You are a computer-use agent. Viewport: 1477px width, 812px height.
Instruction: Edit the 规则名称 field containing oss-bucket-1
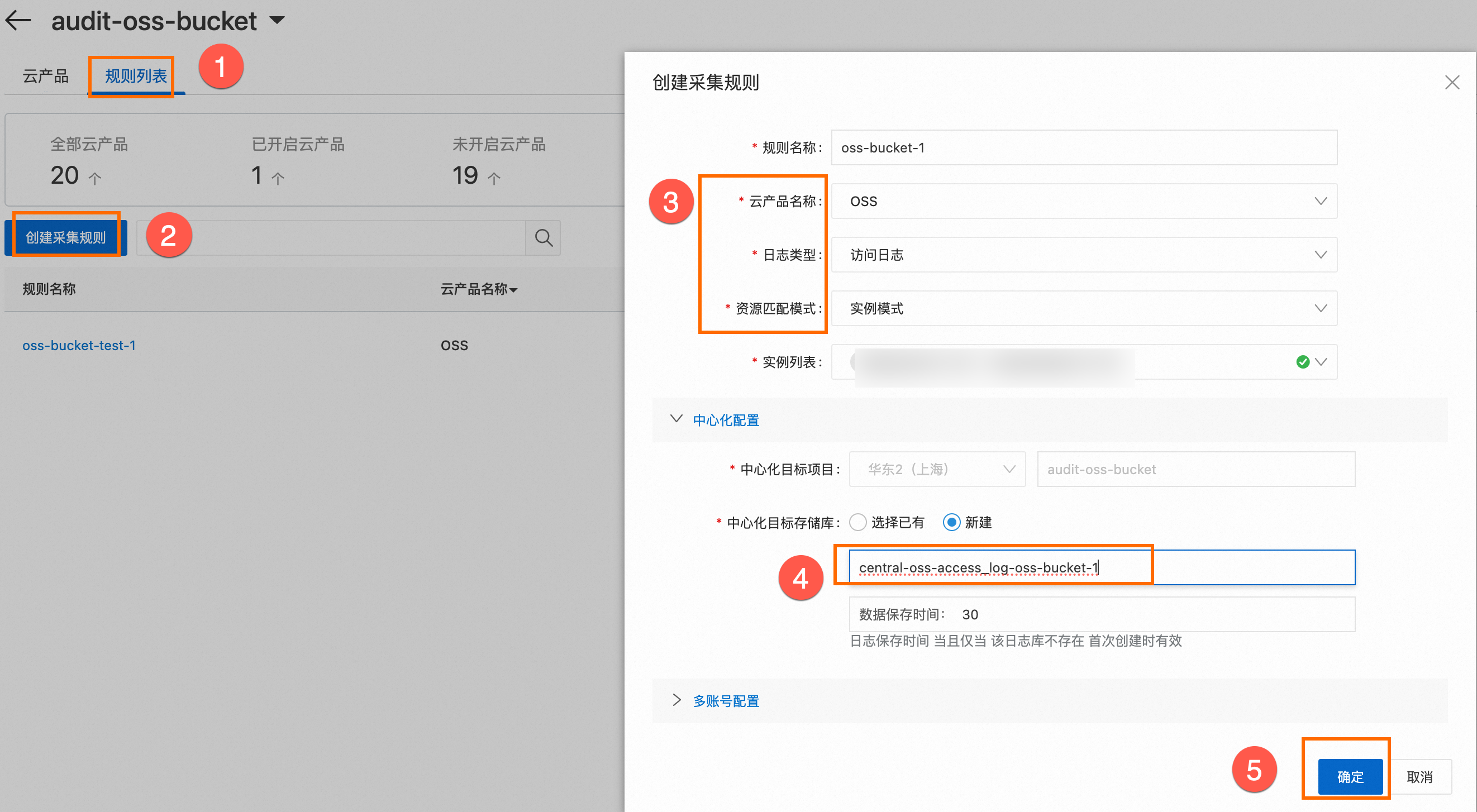click(x=1084, y=147)
